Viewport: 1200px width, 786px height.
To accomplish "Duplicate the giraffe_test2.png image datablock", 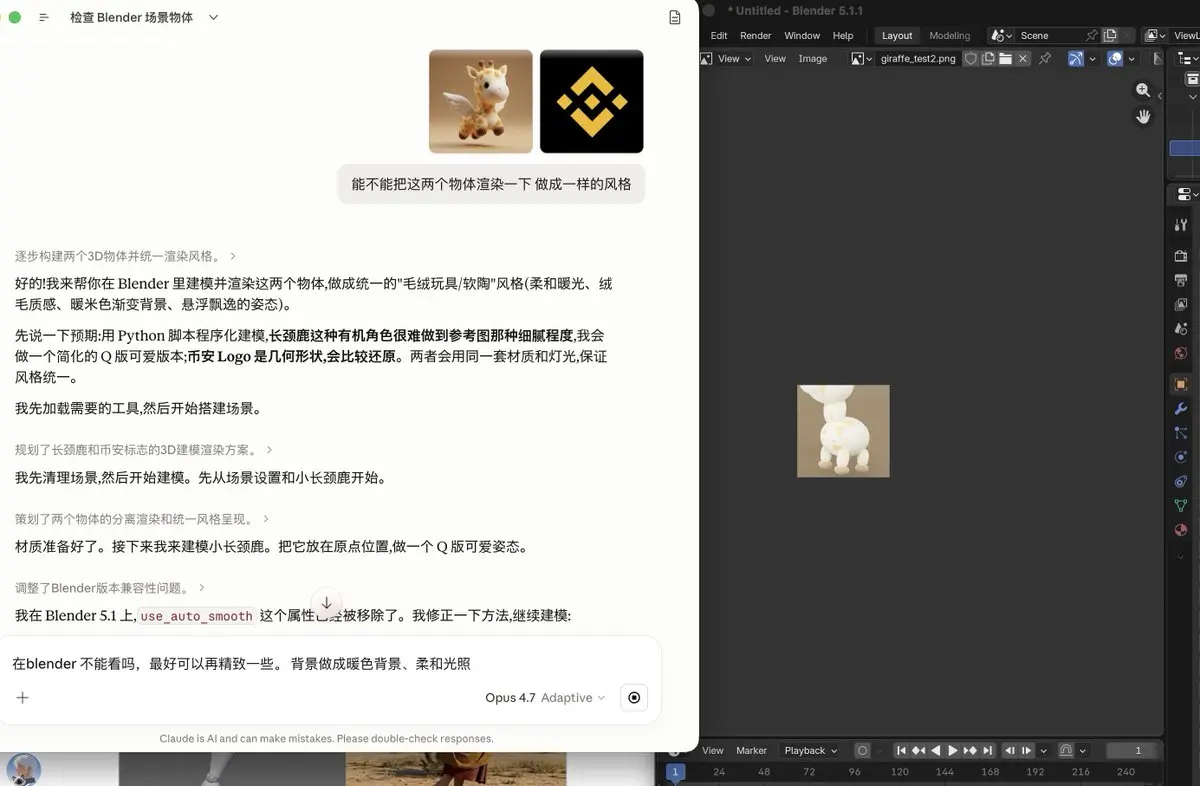I will (988, 59).
